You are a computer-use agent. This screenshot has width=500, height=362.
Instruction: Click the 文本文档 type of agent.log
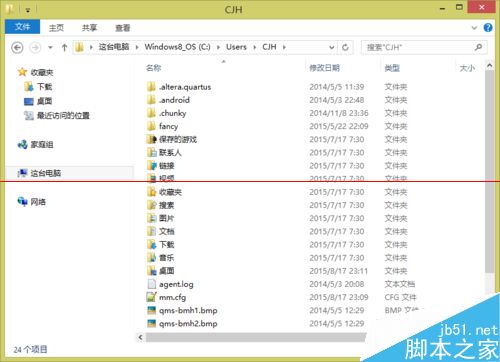[x=399, y=284]
